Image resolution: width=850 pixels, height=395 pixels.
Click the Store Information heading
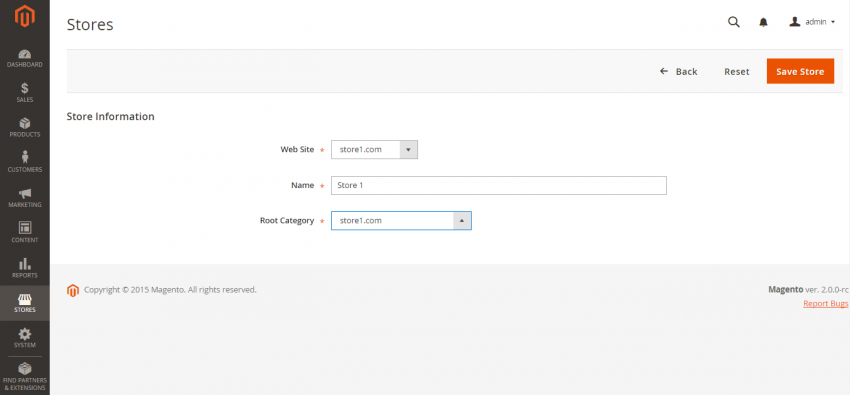click(111, 116)
